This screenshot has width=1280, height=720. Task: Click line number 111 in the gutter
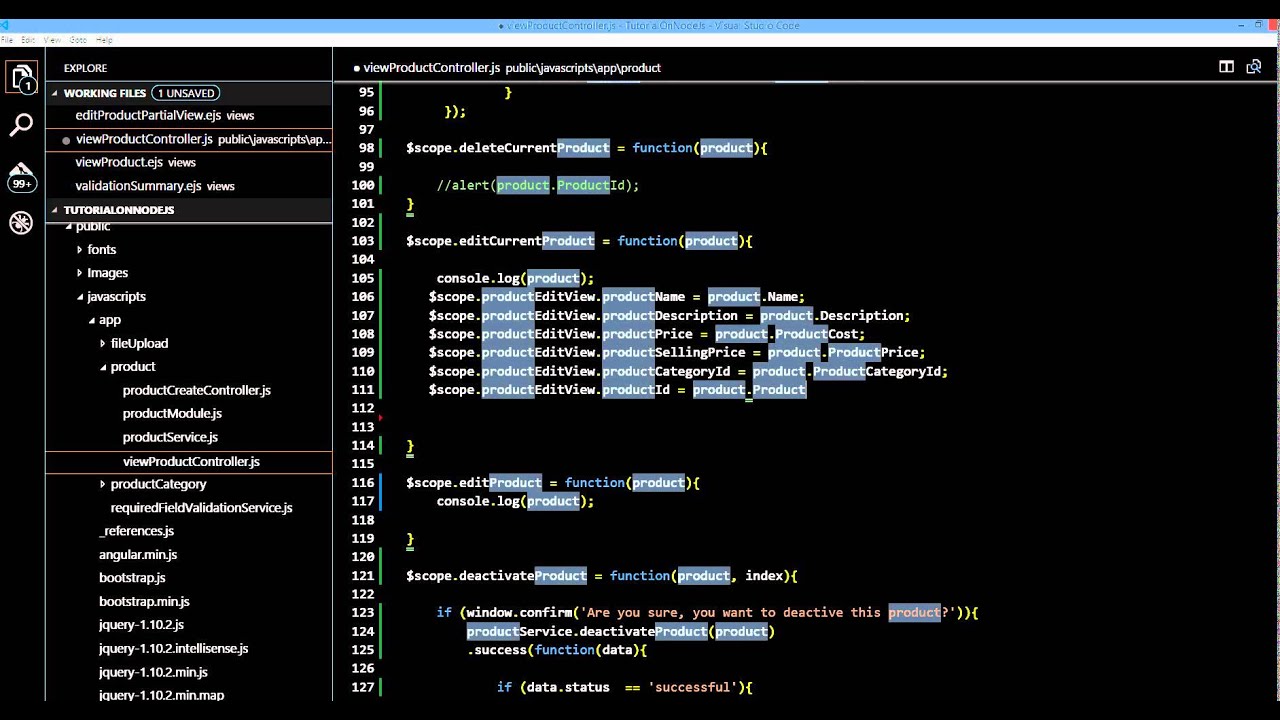point(363,390)
